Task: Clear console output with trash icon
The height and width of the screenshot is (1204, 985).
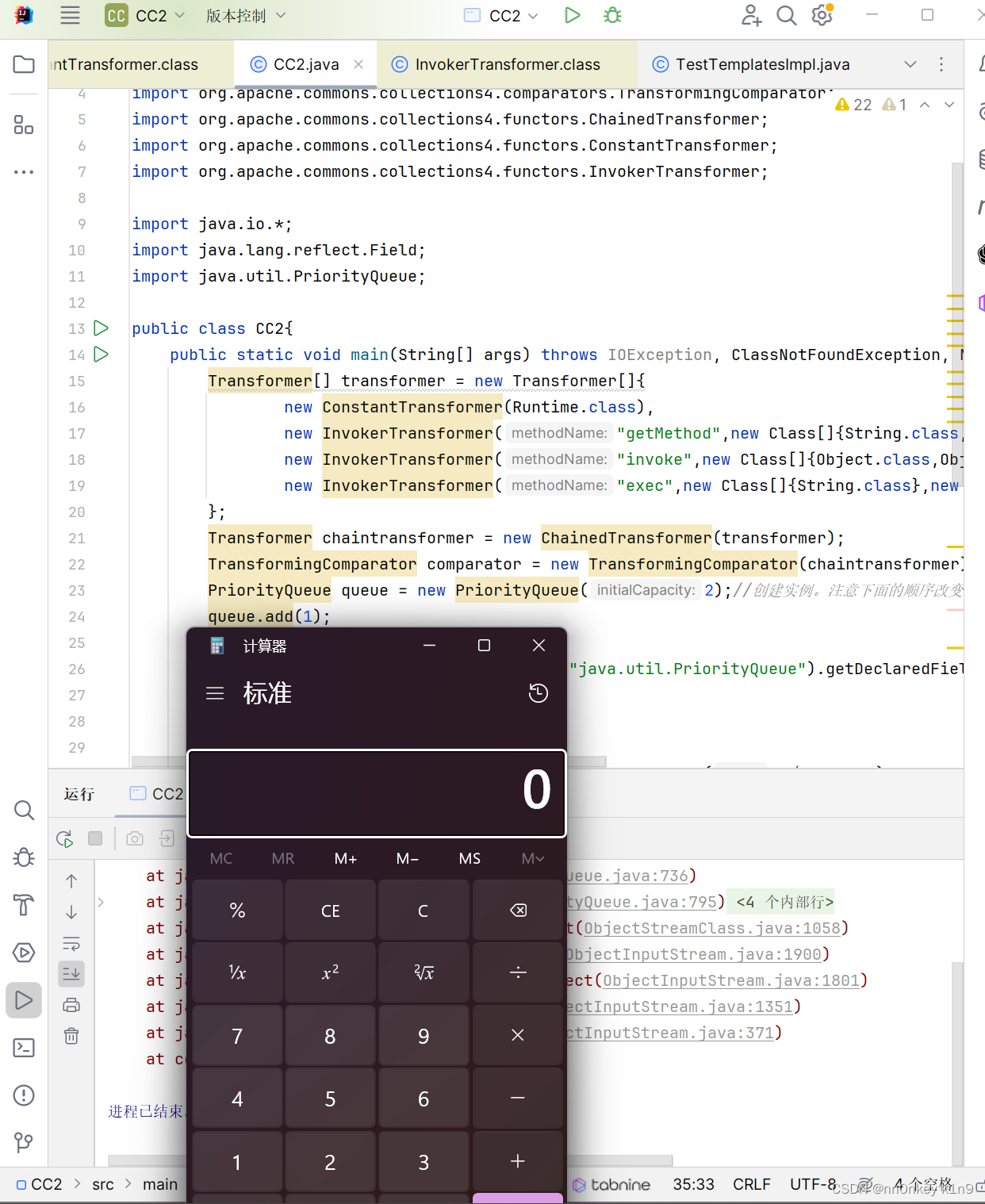Action: pos(71,1036)
